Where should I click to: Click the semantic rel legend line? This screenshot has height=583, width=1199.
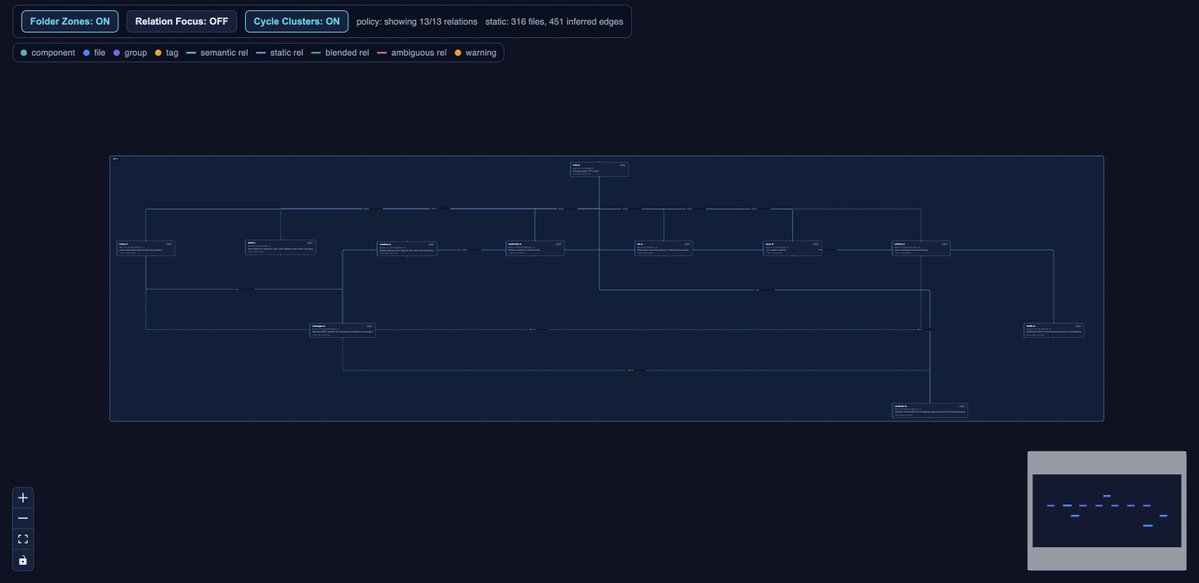coord(192,53)
